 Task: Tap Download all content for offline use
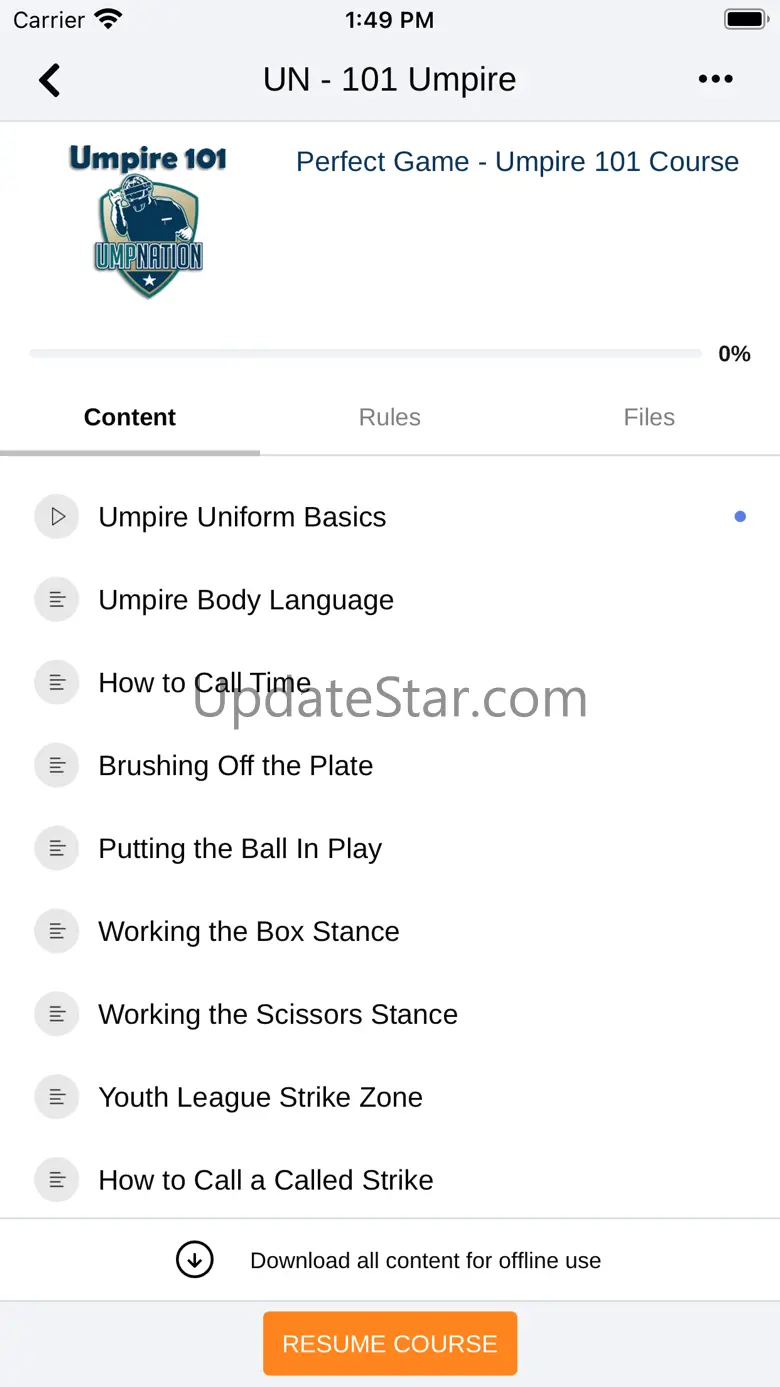(x=425, y=1260)
